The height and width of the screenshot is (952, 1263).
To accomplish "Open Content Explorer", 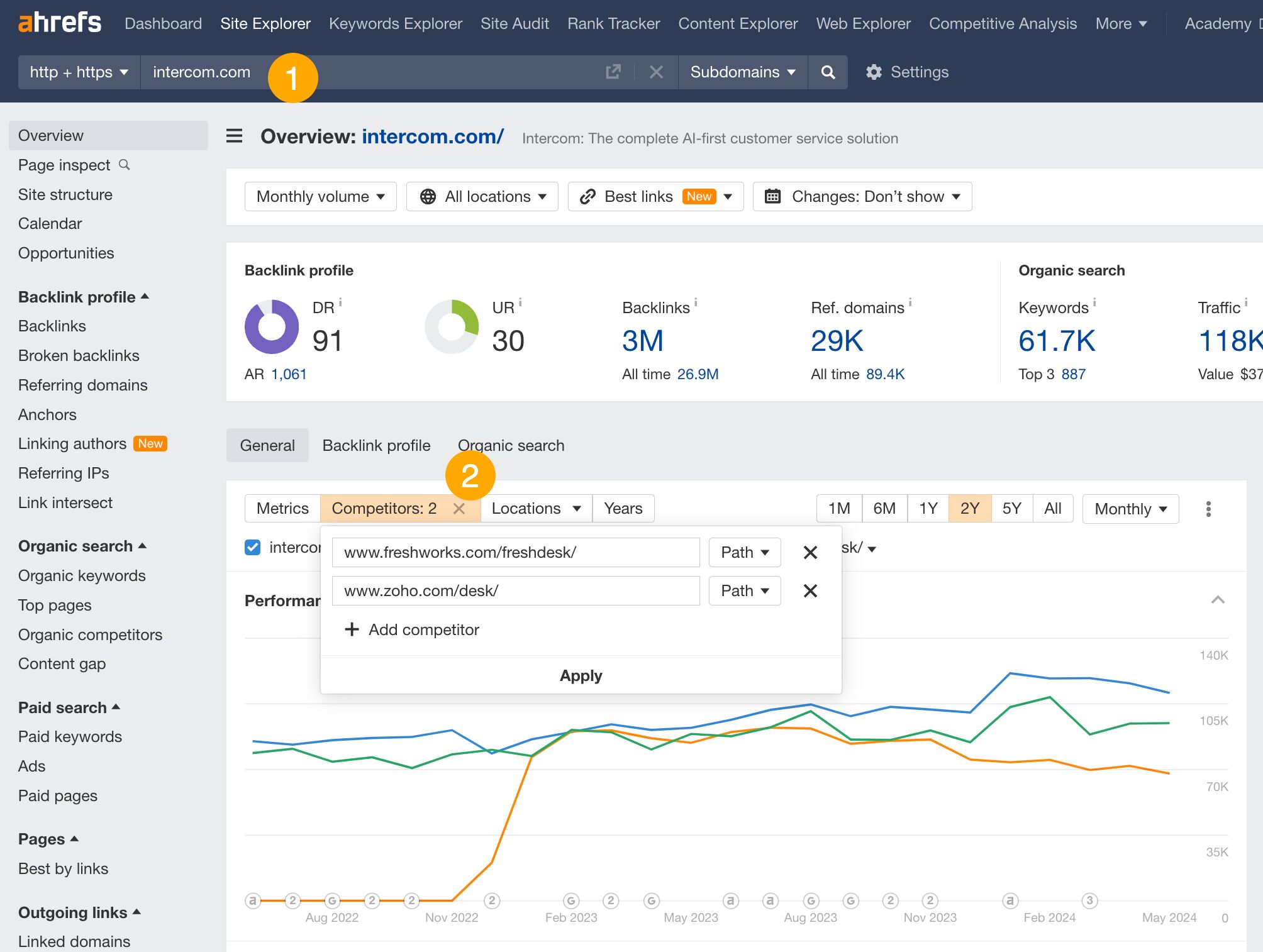I will (x=738, y=23).
